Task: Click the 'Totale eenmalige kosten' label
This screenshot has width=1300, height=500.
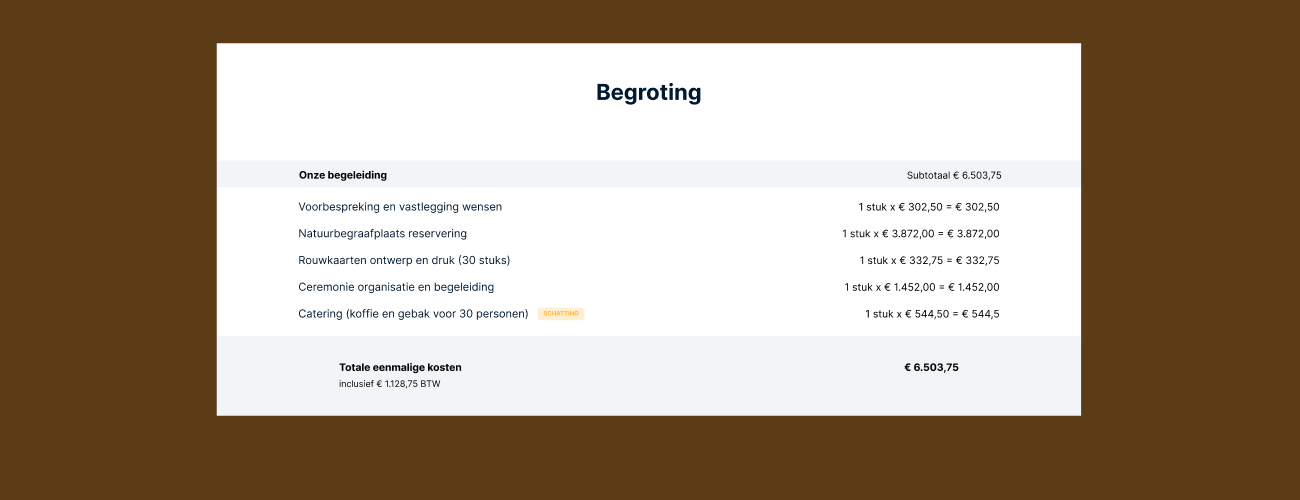Action: pyautogui.click(x=400, y=367)
